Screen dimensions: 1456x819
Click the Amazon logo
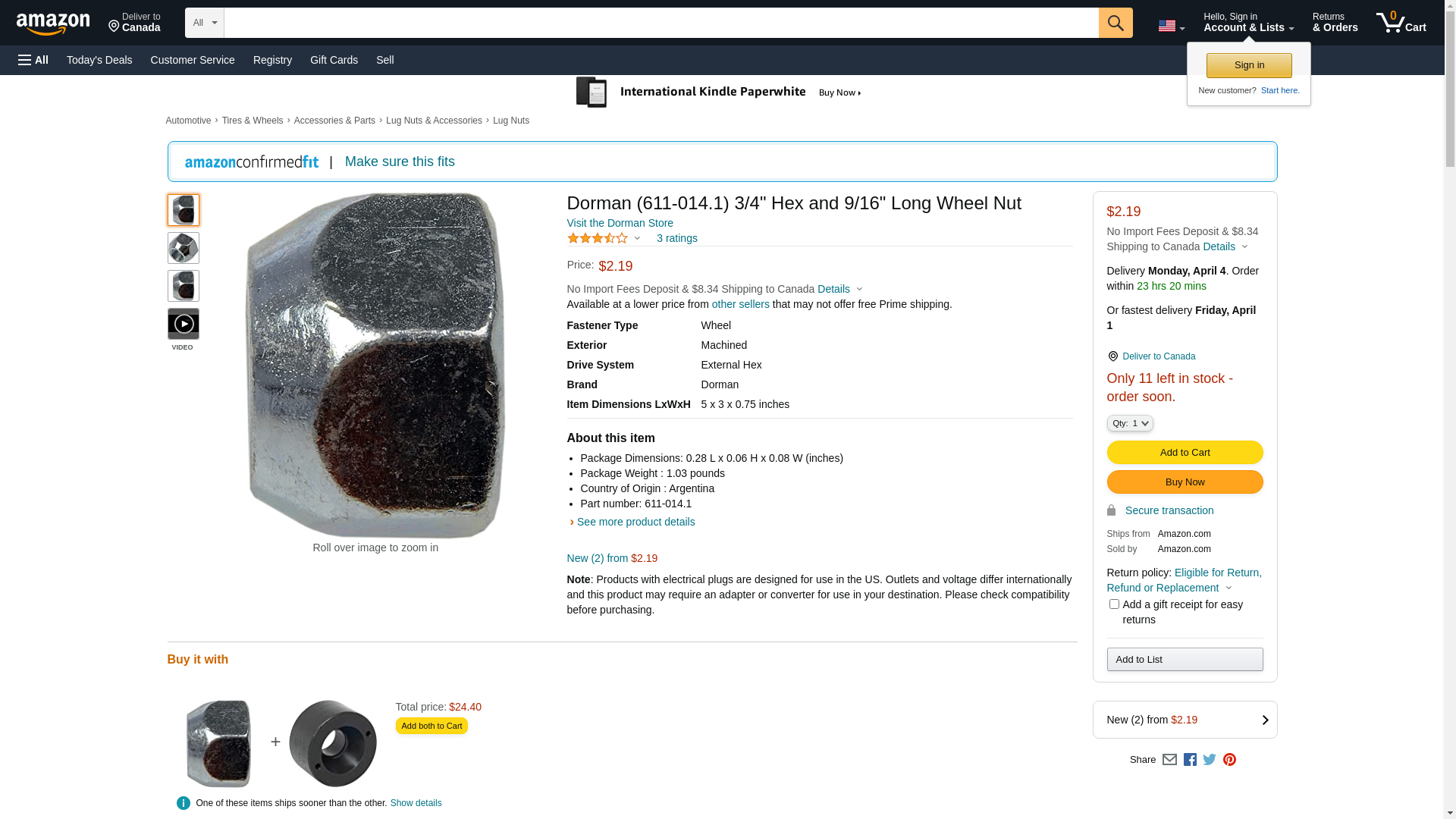coord(53,24)
